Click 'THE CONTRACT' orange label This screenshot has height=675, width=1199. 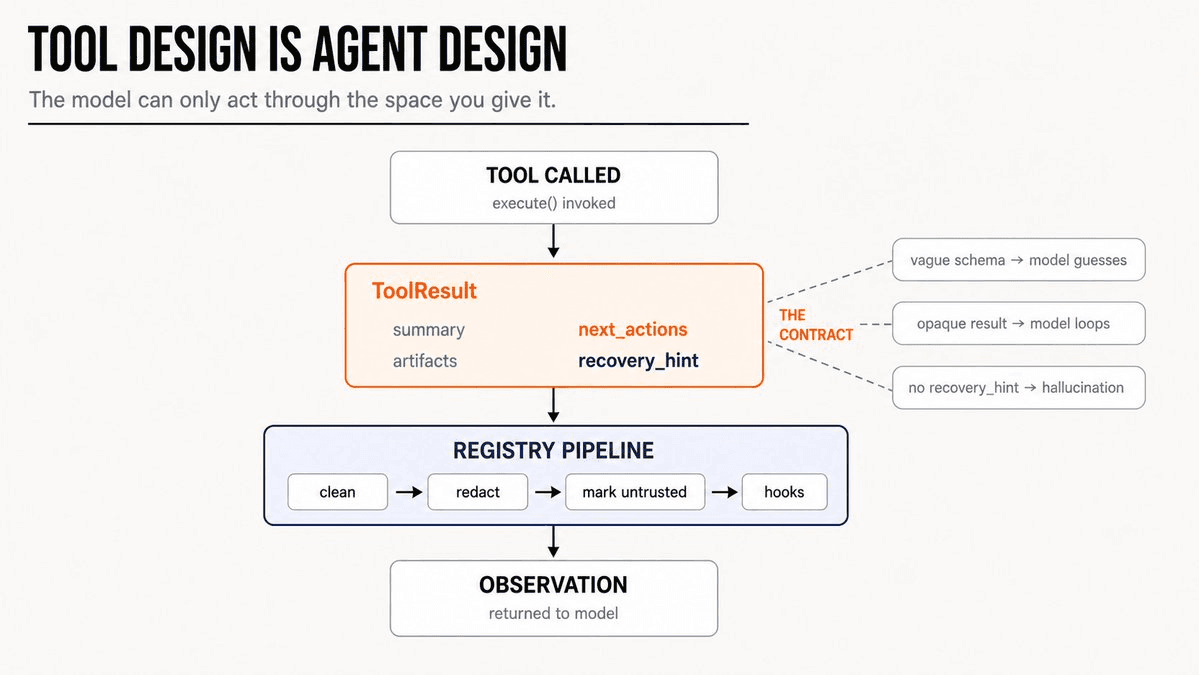tap(815, 325)
